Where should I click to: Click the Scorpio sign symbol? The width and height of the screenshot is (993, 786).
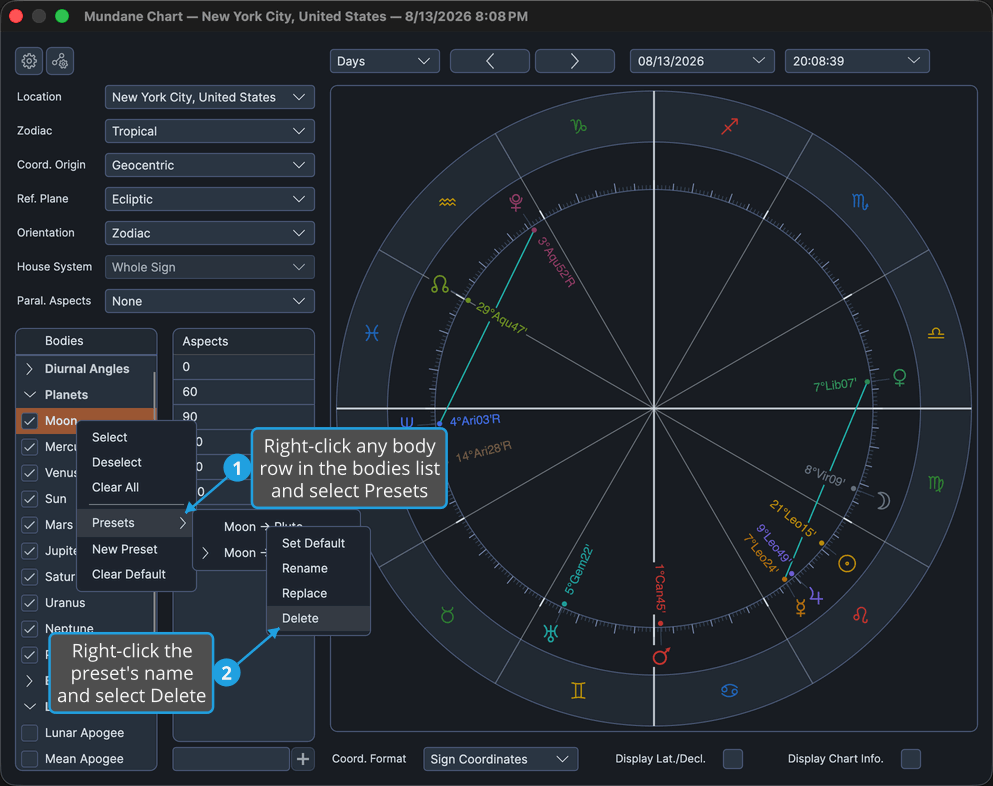(x=859, y=202)
